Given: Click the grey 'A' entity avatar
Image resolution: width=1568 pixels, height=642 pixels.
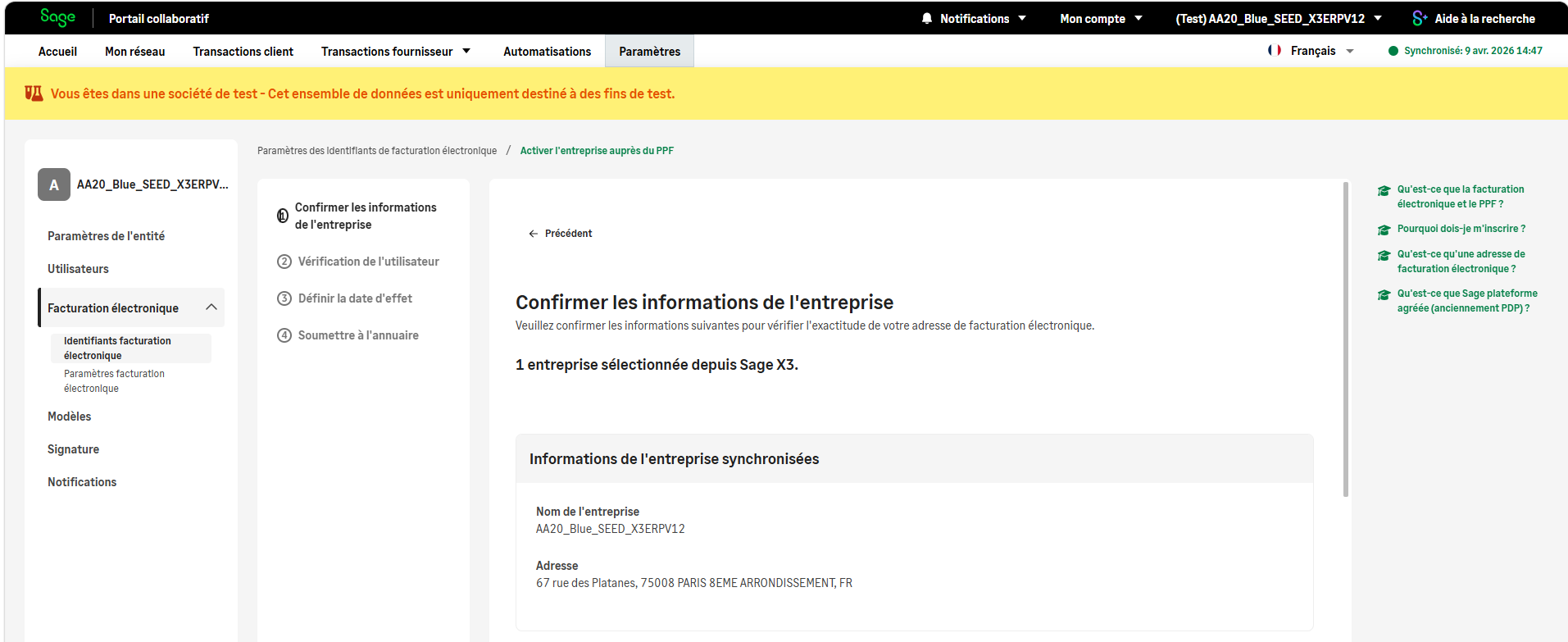Looking at the screenshot, I should coord(54,184).
